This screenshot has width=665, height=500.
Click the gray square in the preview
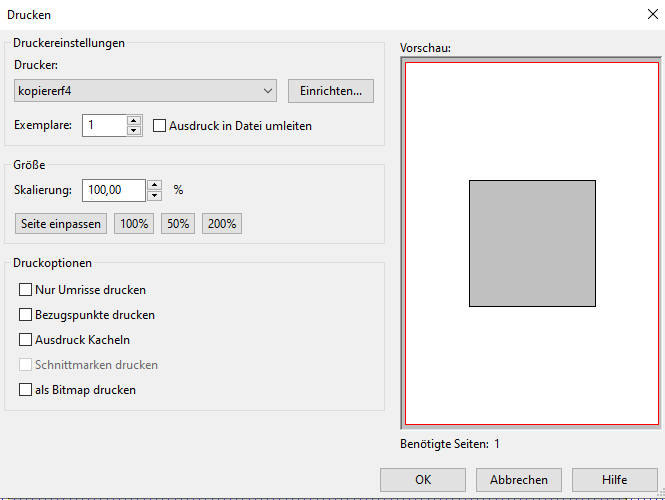(532, 243)
